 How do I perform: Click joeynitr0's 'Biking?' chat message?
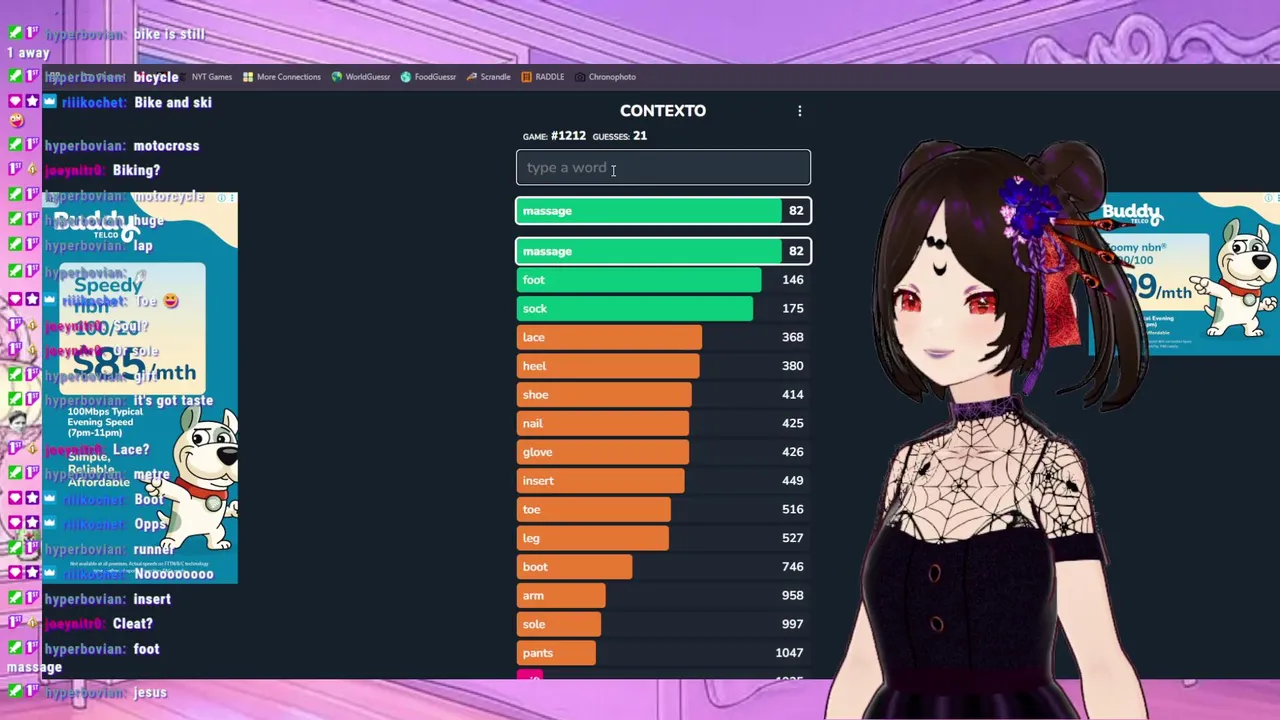tap(102, 171)
